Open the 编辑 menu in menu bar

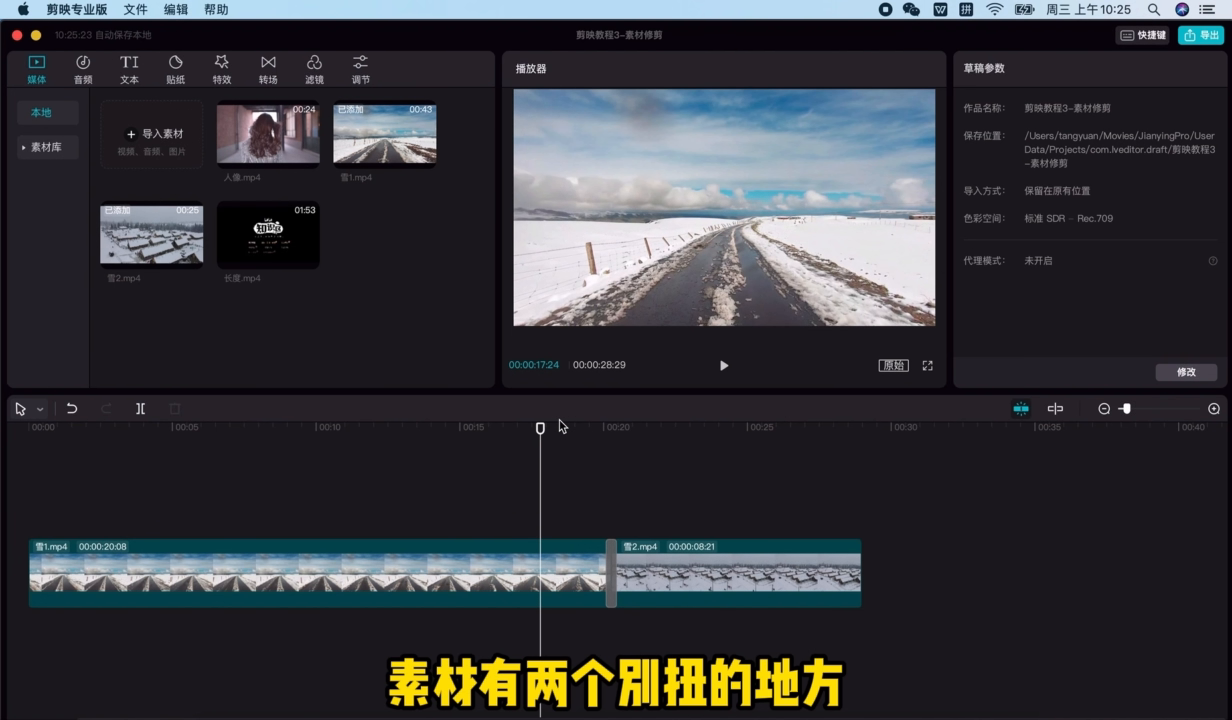[176, 9]
